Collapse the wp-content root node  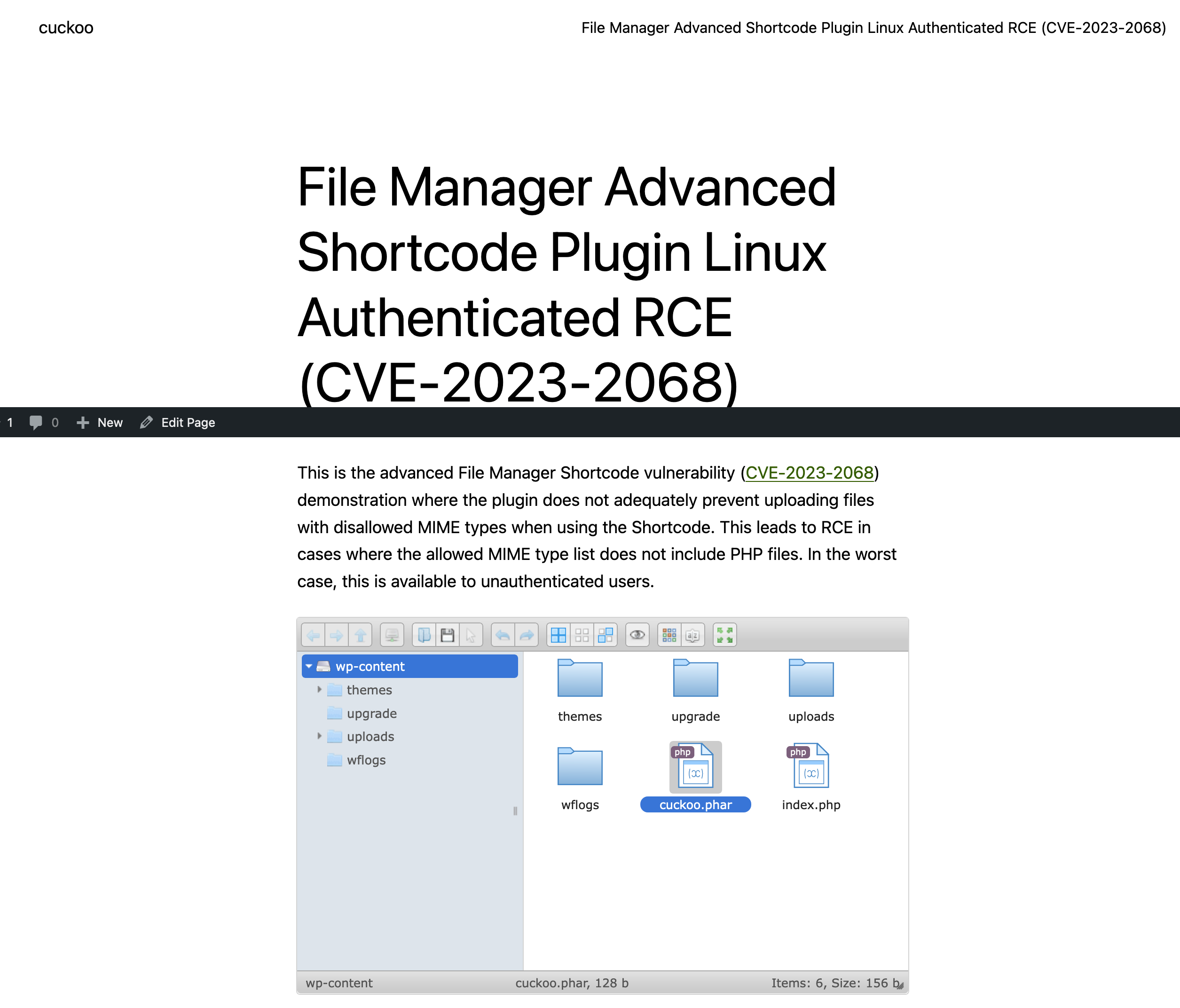pos(309,666)
